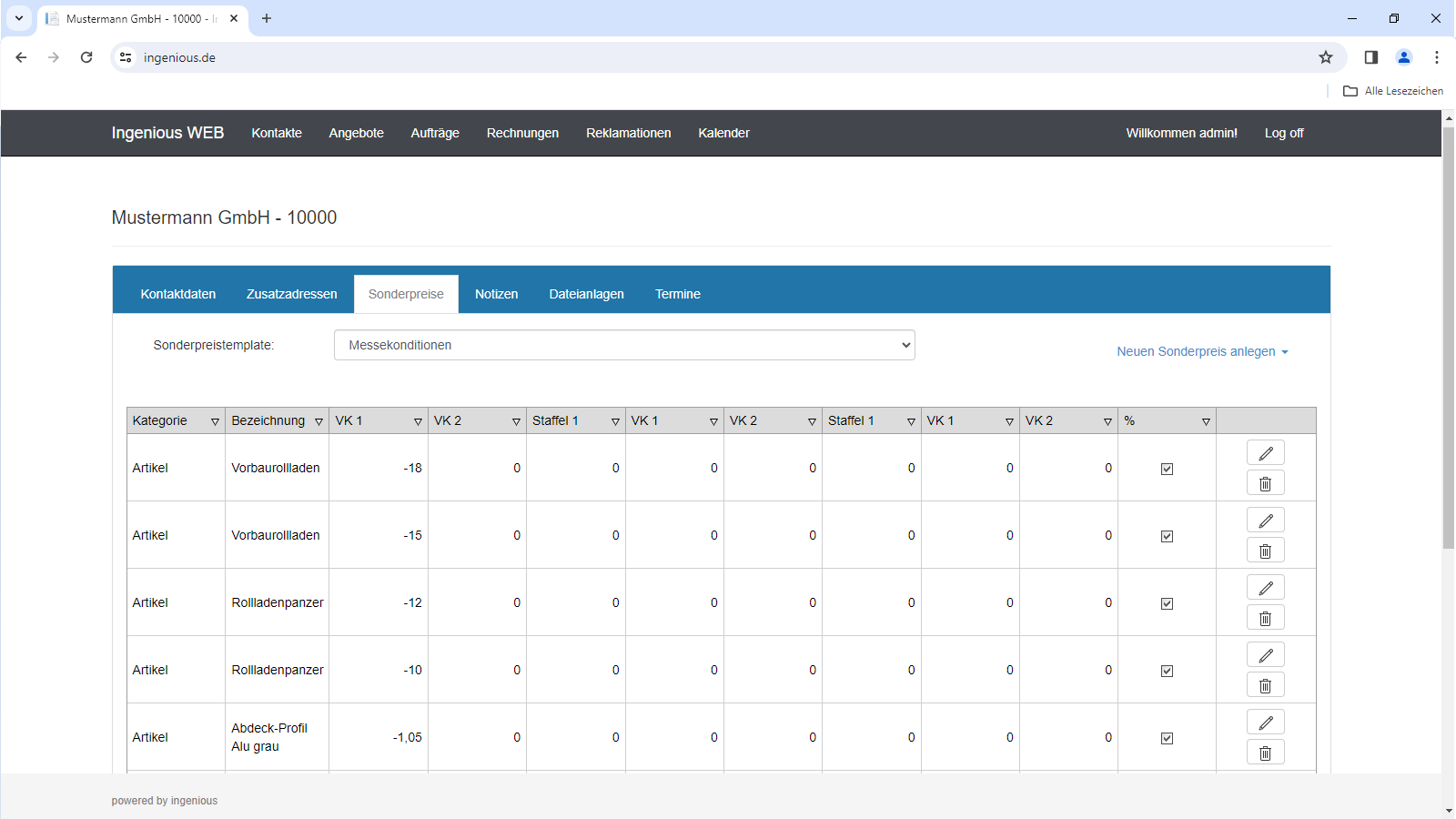Click pencil icon for Rollladenpanzer -12 row

point(1265,588)
